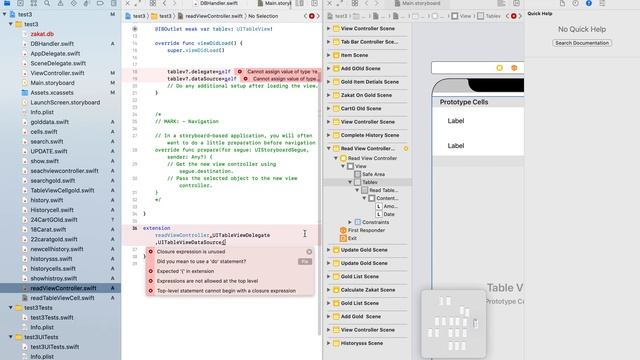
Task: Collapse the test3 project root
Action: pyautogui.click(x=4, y=14)
